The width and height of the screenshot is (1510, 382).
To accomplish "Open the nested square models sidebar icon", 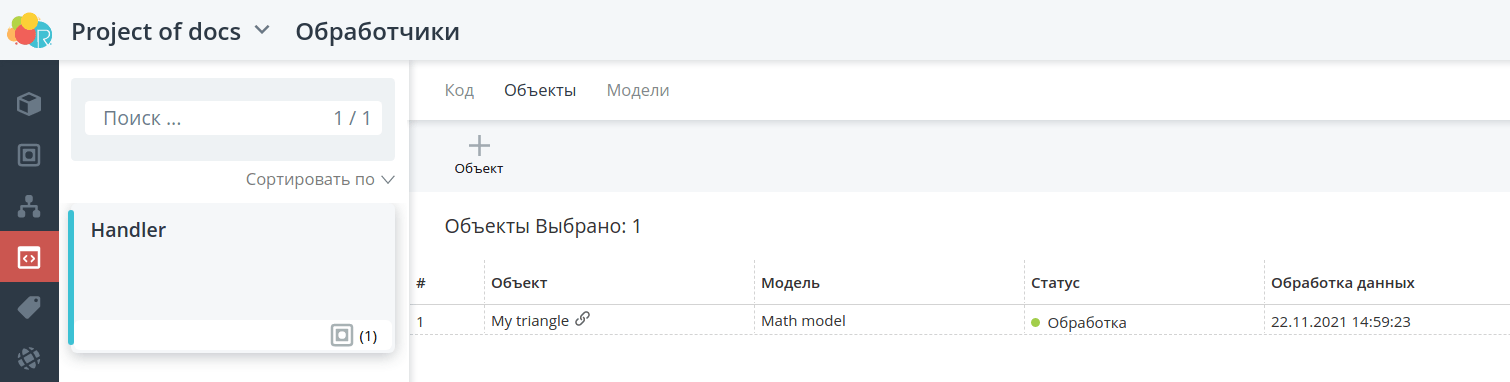I will point(29,155).
